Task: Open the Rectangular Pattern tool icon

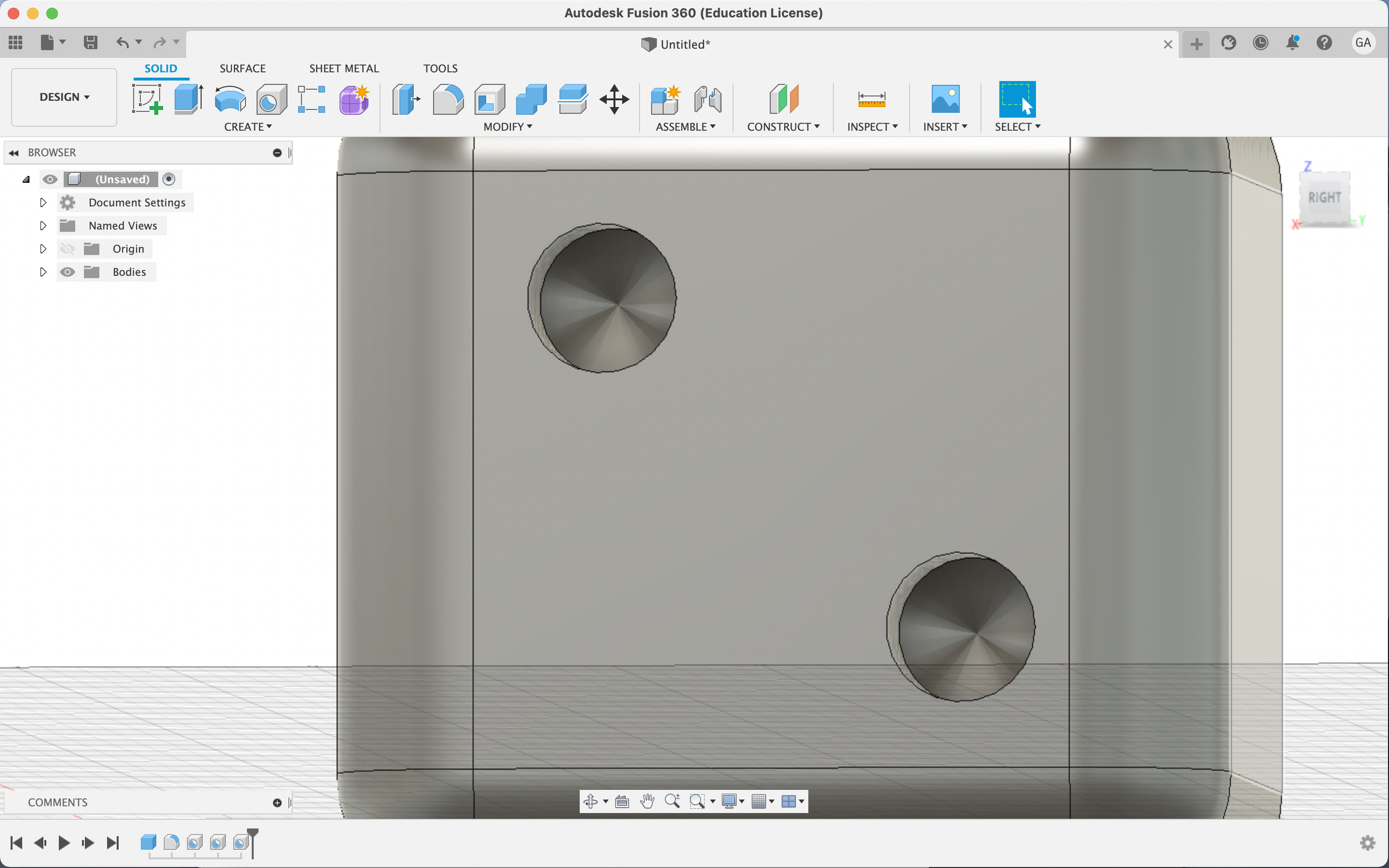Action: point(311,98)
